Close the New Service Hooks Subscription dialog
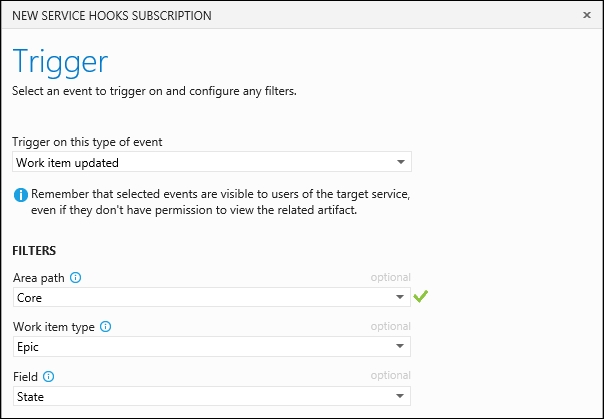This screenshot has width=604, height=419. [x=587, y=15]
